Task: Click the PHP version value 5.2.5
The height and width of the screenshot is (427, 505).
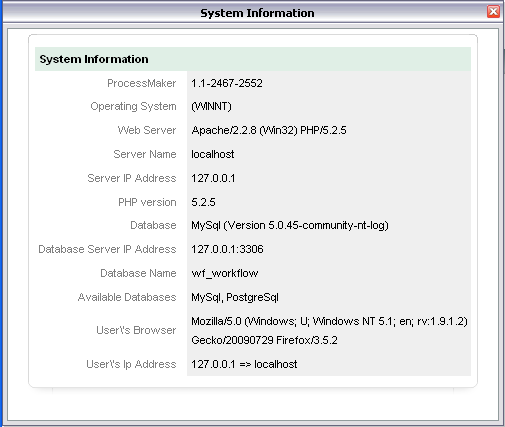Action: point(203,202)
